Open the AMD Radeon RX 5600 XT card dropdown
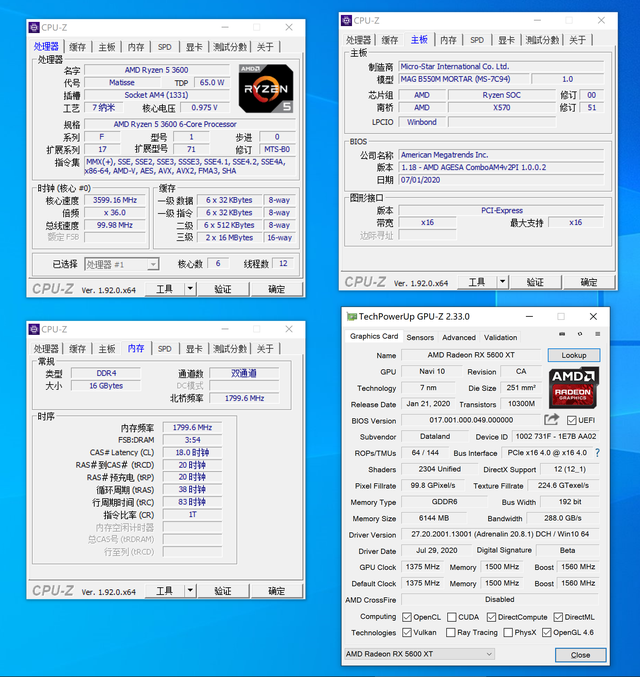The width and height of the screenshot is (640, 677). click(x=419, y=654)
